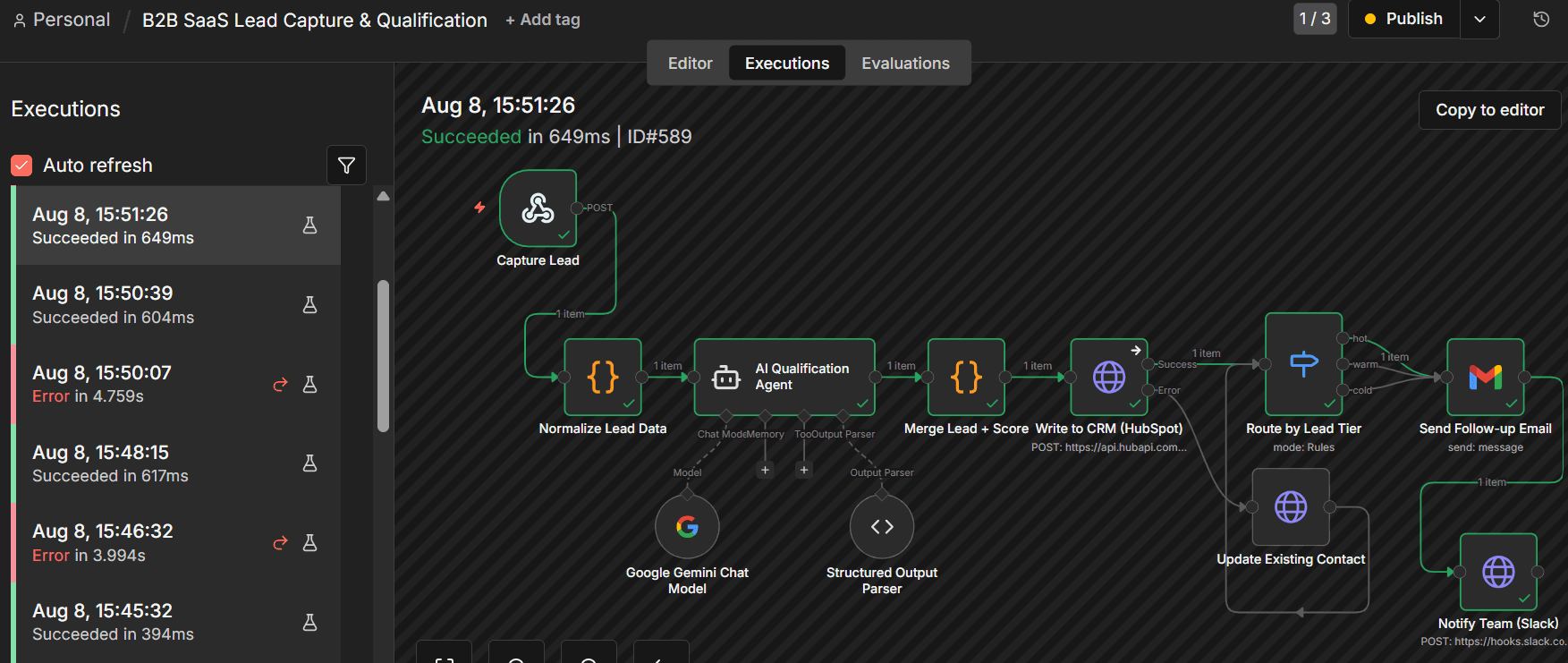Select execution Aug 8, 15:51:26
Image resolution: width=1568 pixels, height=663 pixels.
click(x=178, y=225)
